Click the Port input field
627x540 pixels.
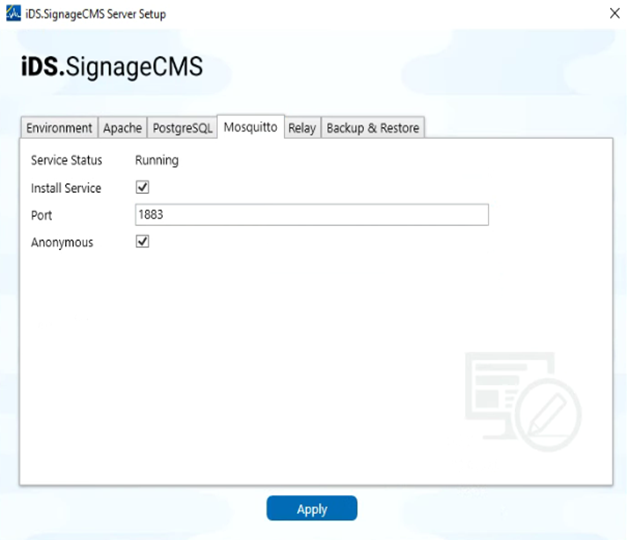click(x=312, y=215)
